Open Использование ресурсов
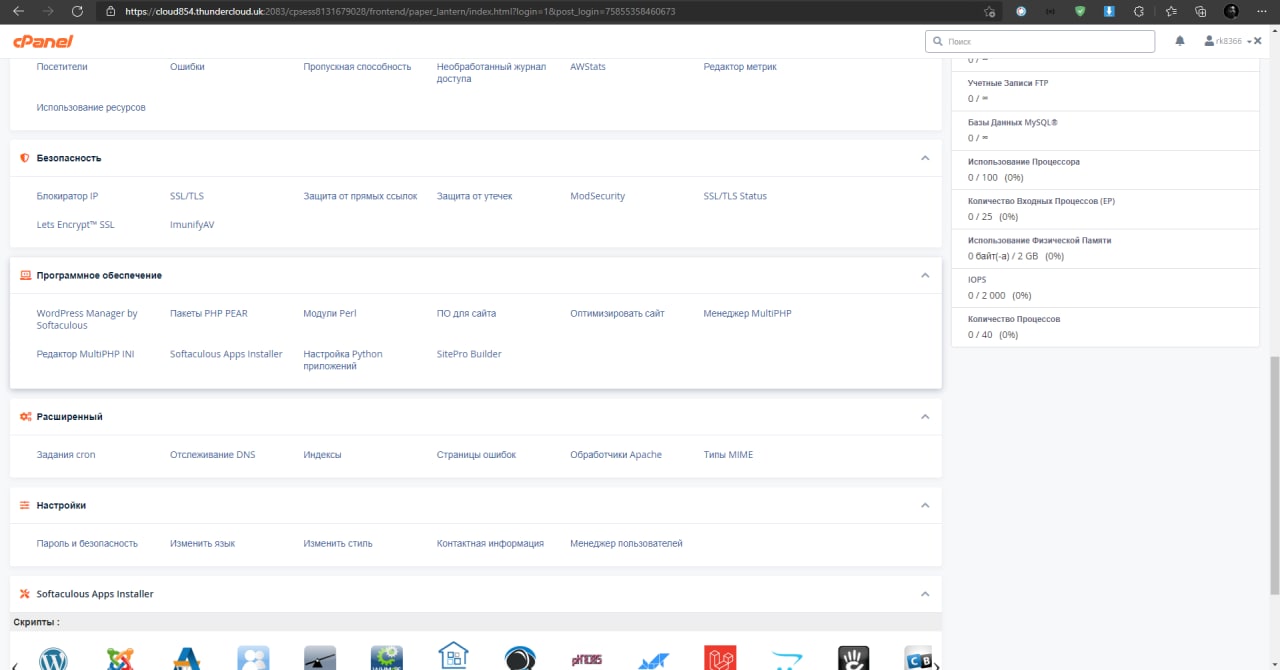 click(91, 107)
